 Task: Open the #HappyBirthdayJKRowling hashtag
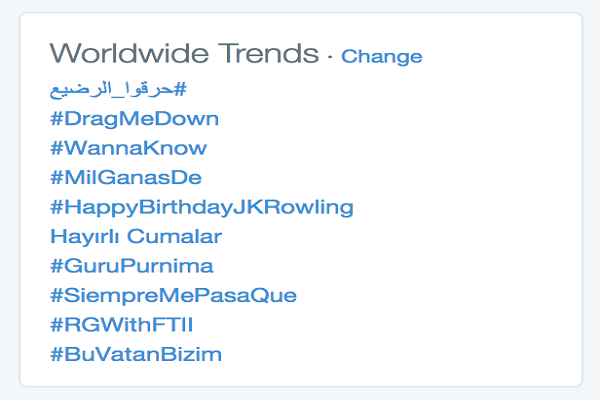tap(201, 208)
